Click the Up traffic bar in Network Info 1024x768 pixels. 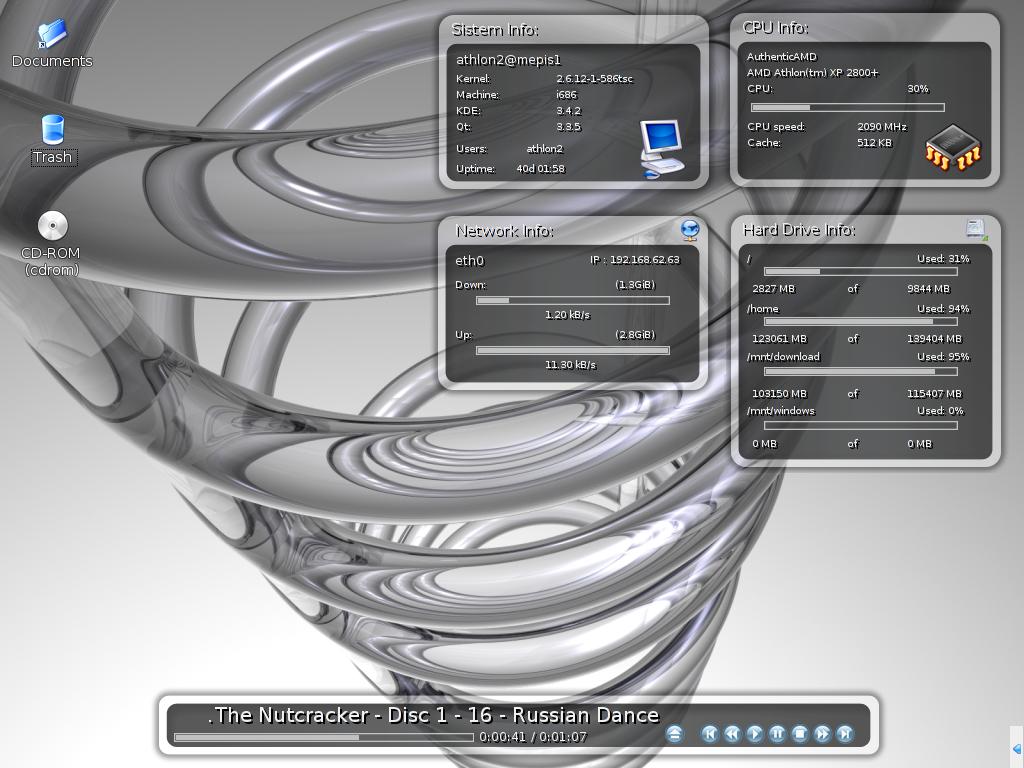(x=573, y=351)
